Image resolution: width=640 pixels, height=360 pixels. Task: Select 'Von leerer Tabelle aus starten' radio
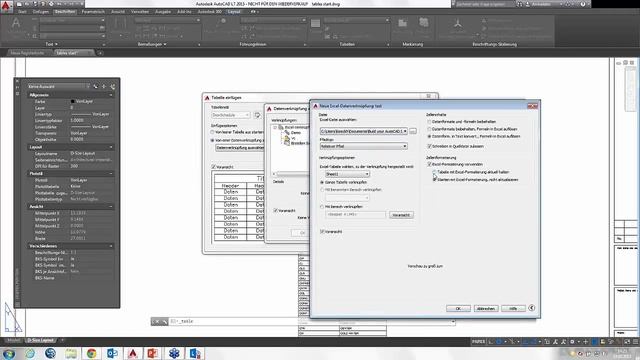coord(213,132)
